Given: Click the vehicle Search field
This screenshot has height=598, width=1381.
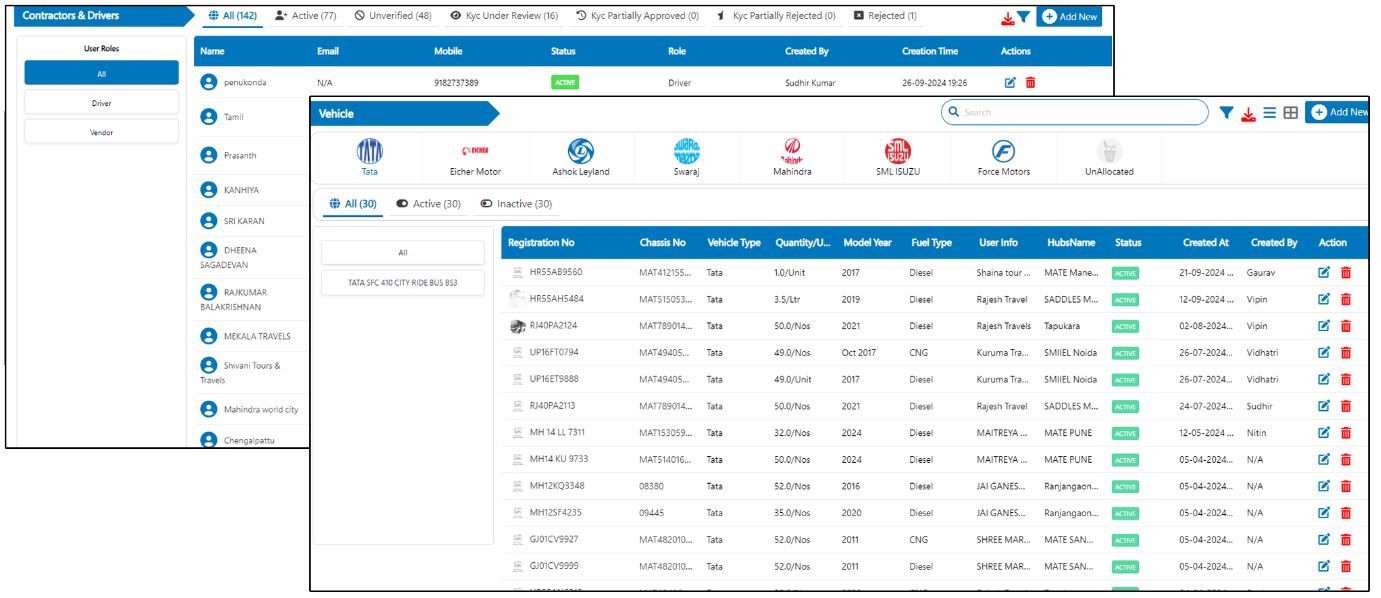Looking at the screenshot, I should 1075,112.
